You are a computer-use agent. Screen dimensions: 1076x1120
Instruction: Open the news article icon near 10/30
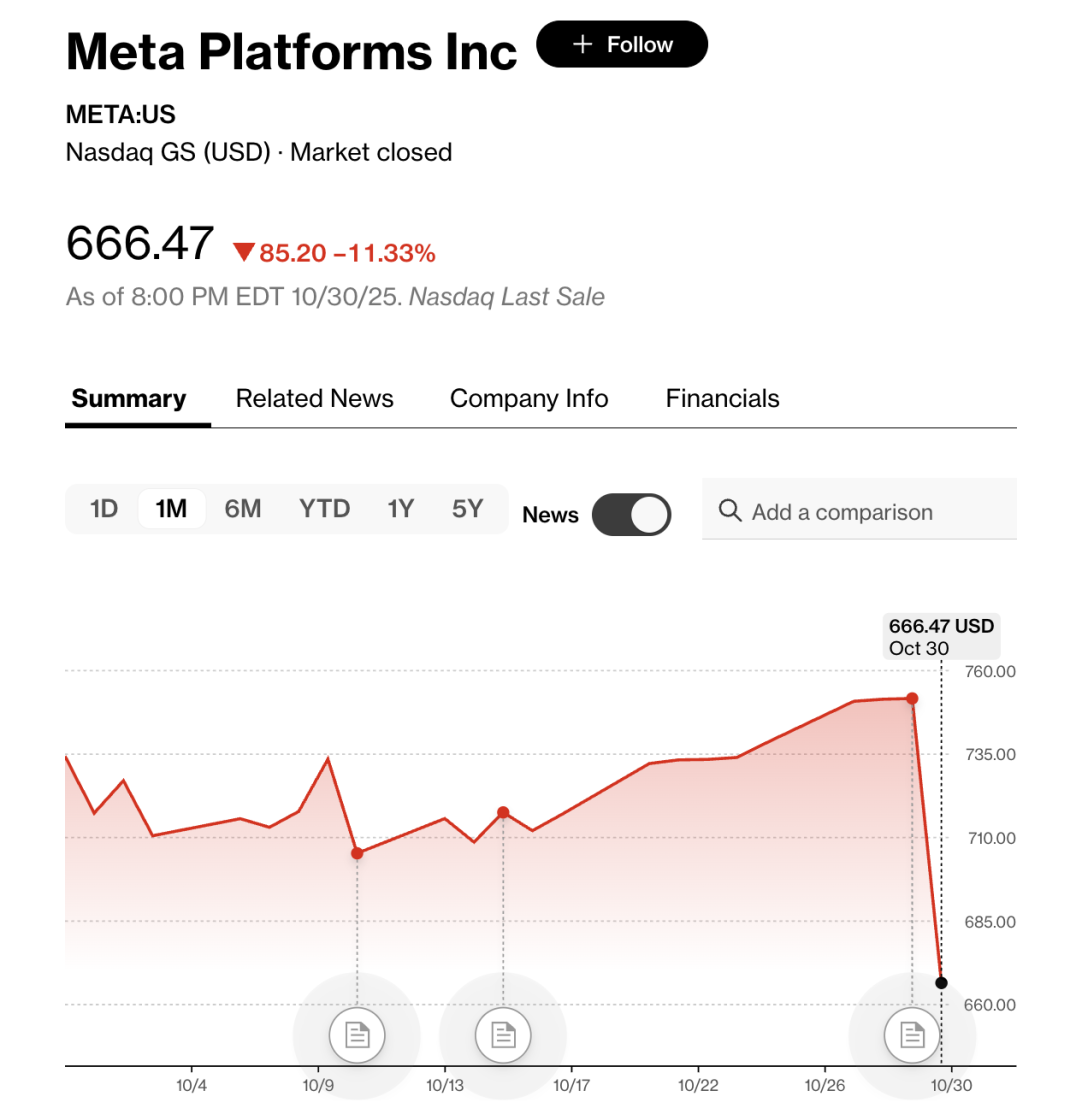click(912, 1034)
